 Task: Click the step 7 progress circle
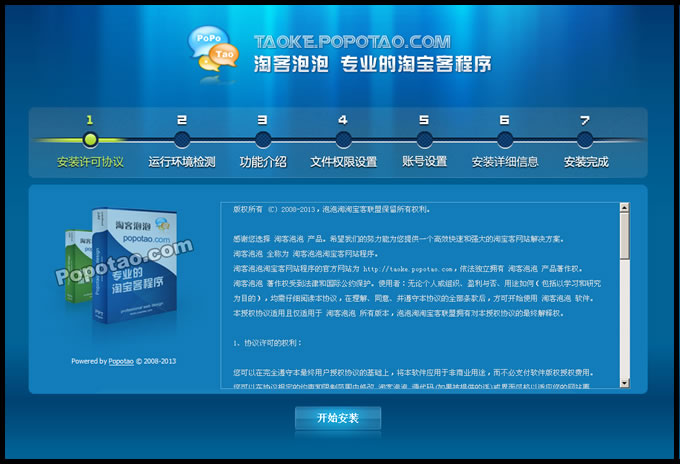(x=585, y=140)
